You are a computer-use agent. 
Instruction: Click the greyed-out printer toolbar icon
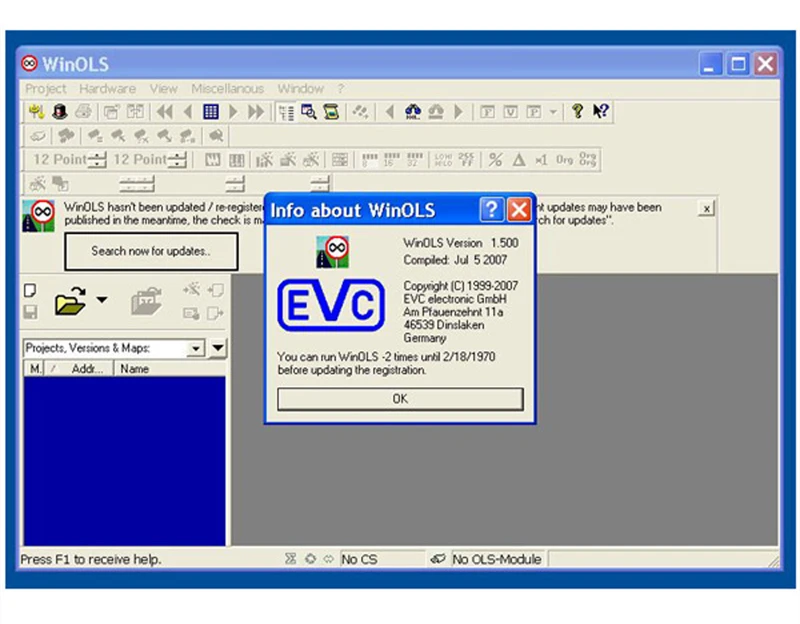(84, 111)
